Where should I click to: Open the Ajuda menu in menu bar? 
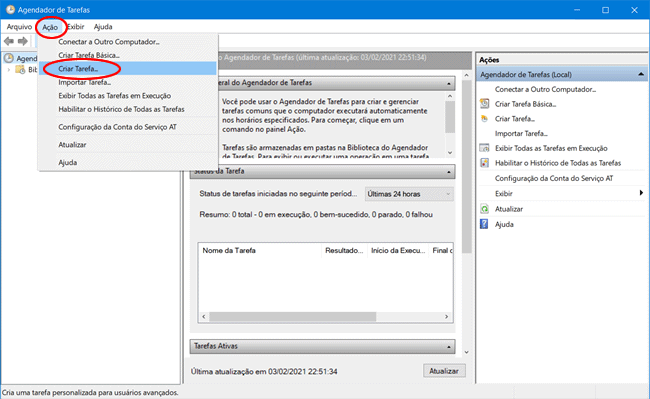(103, 27)
